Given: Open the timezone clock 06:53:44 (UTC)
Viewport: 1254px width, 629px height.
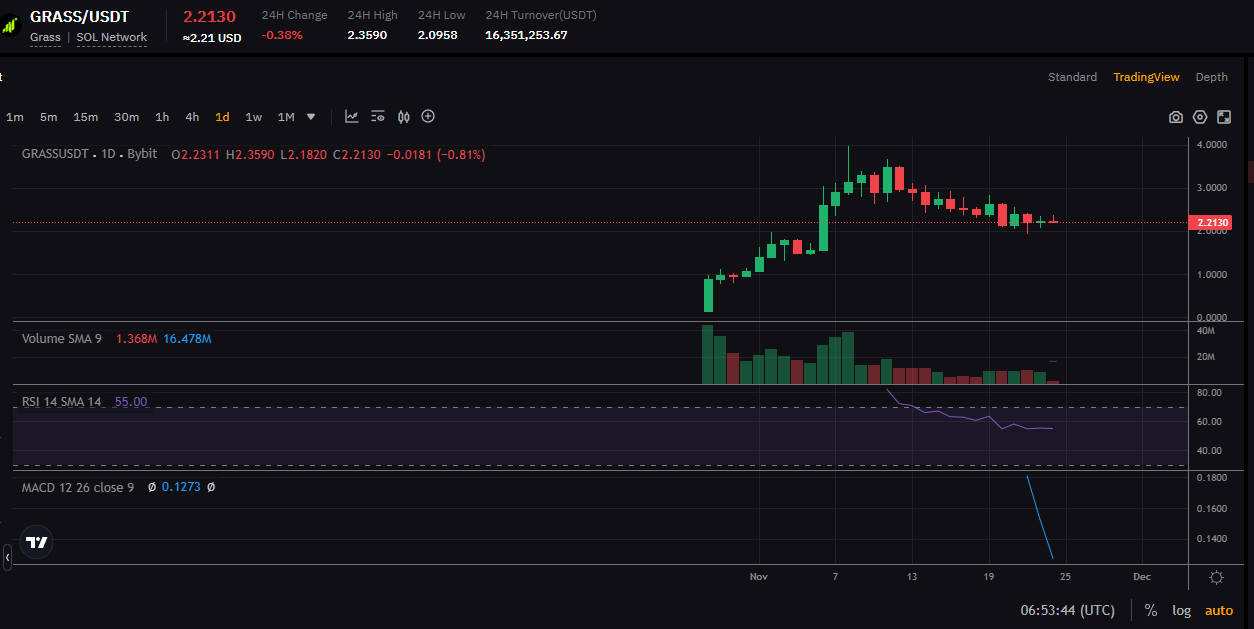Looking at the screenshot, I should pyautogui.click(x=1067, y=610).
